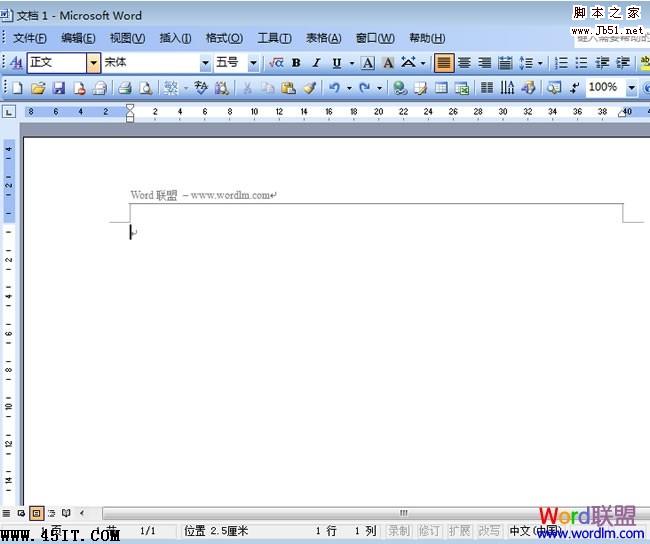
Task: Apply character shading with shaded A icon
Action: [x=388, y=63]
